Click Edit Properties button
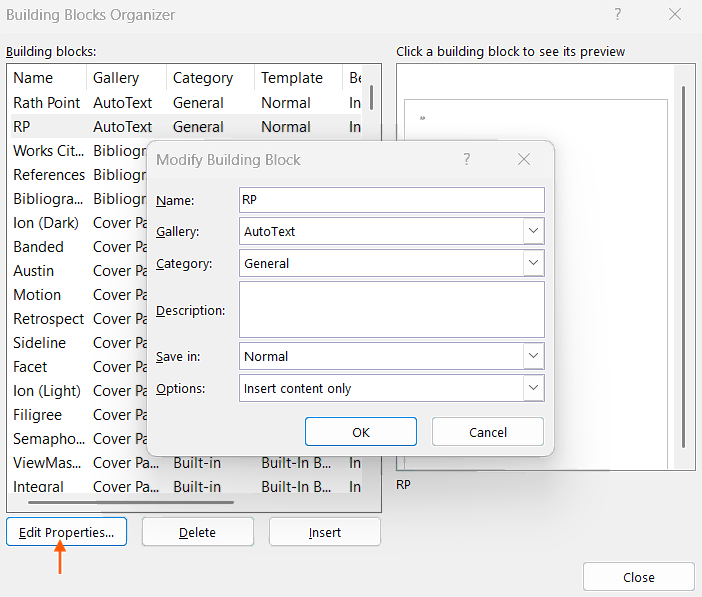This screenshot has height=597, width=702. [67, 532]
